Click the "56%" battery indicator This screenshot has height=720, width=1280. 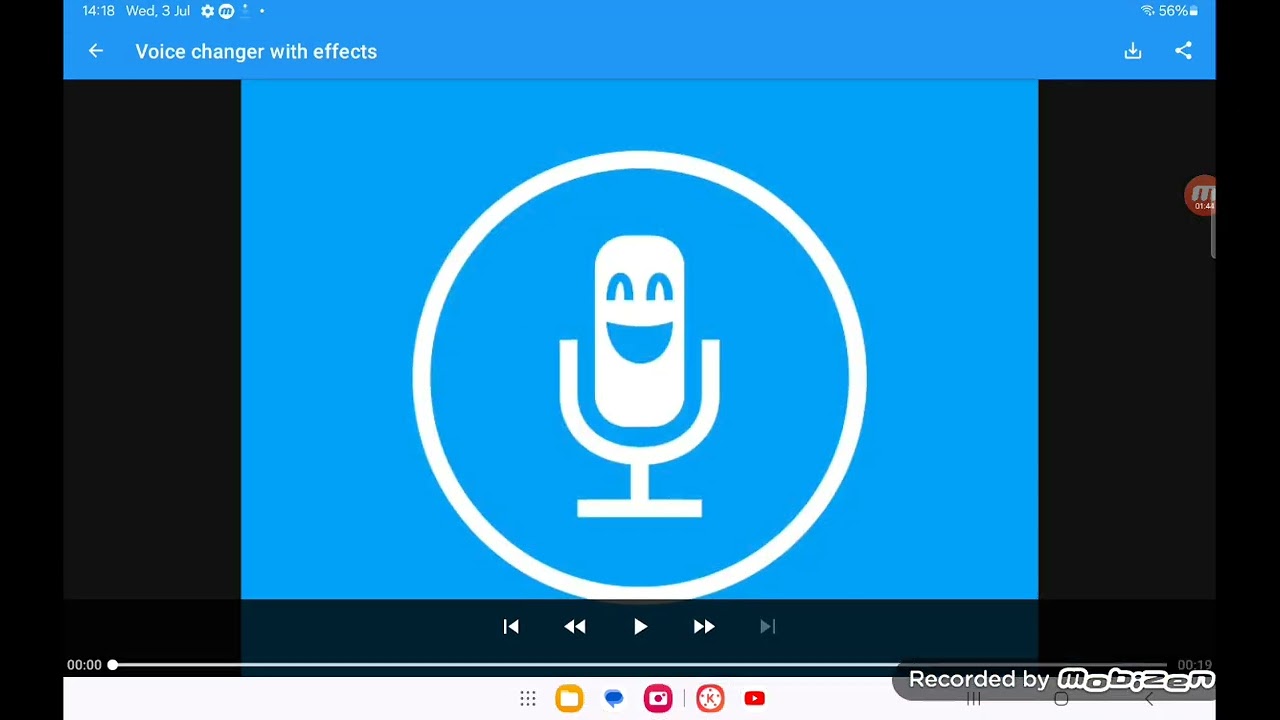point(1178,11)
